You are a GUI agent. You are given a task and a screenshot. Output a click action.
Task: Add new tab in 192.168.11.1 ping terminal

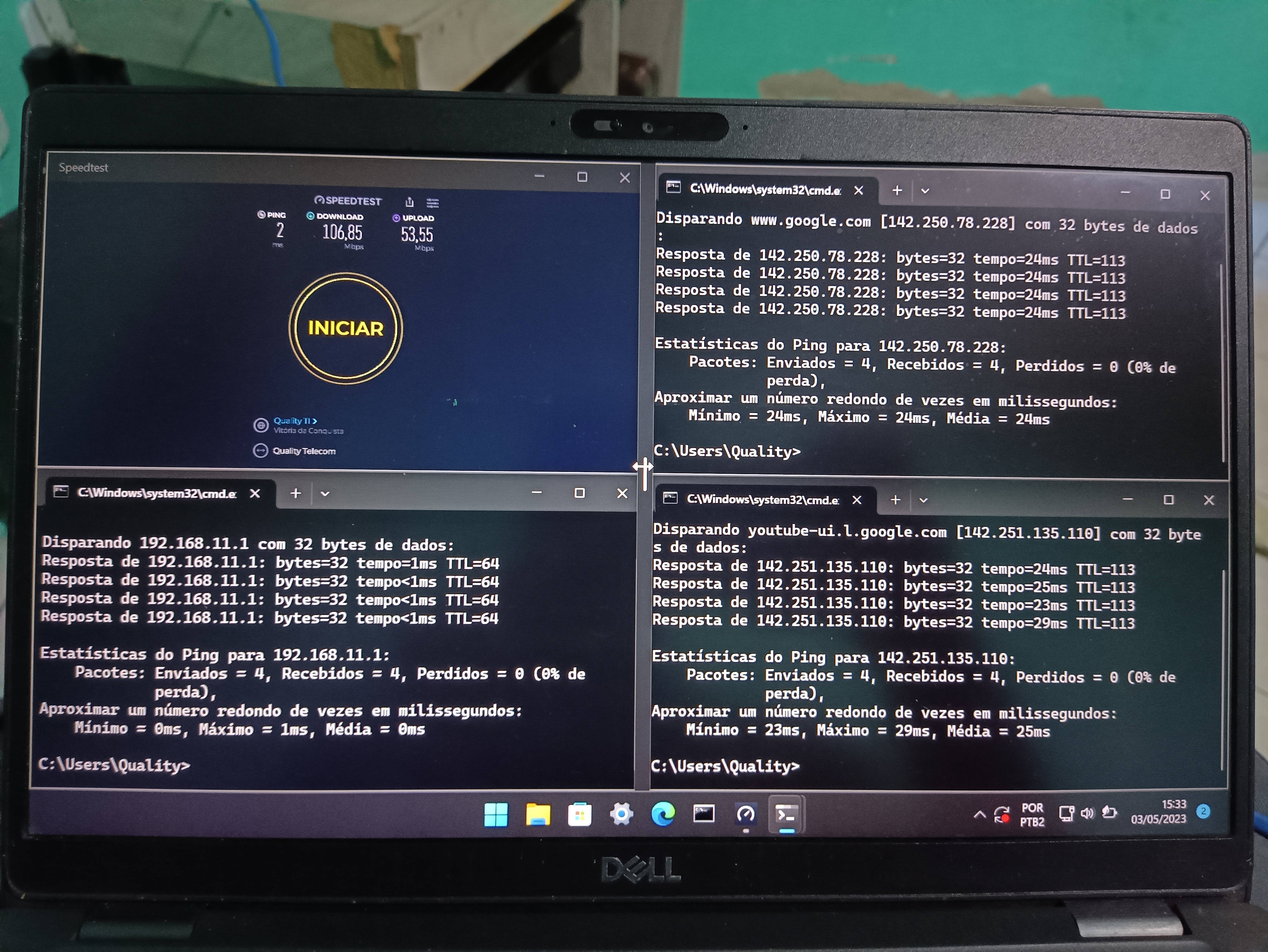(295, 493)
